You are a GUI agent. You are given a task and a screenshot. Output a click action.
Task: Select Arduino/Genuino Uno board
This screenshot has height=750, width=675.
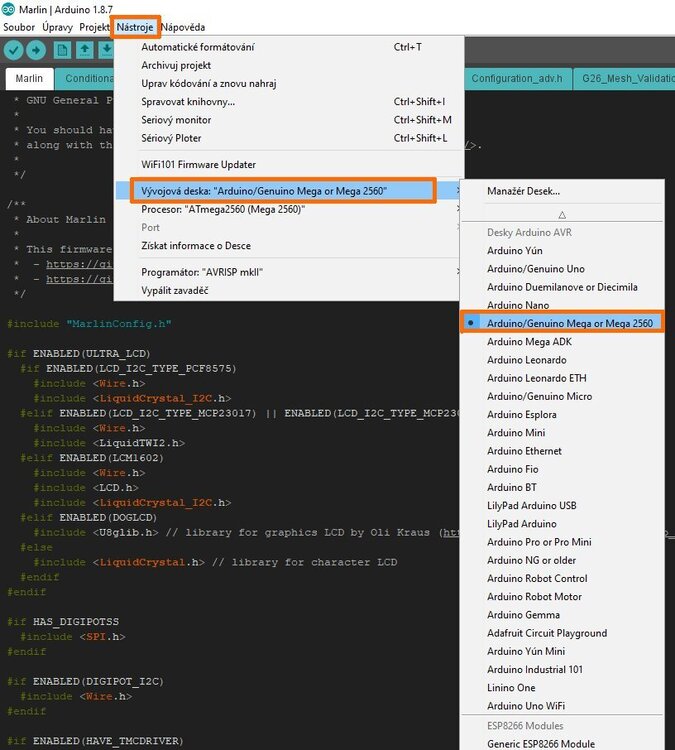[562, 269]
